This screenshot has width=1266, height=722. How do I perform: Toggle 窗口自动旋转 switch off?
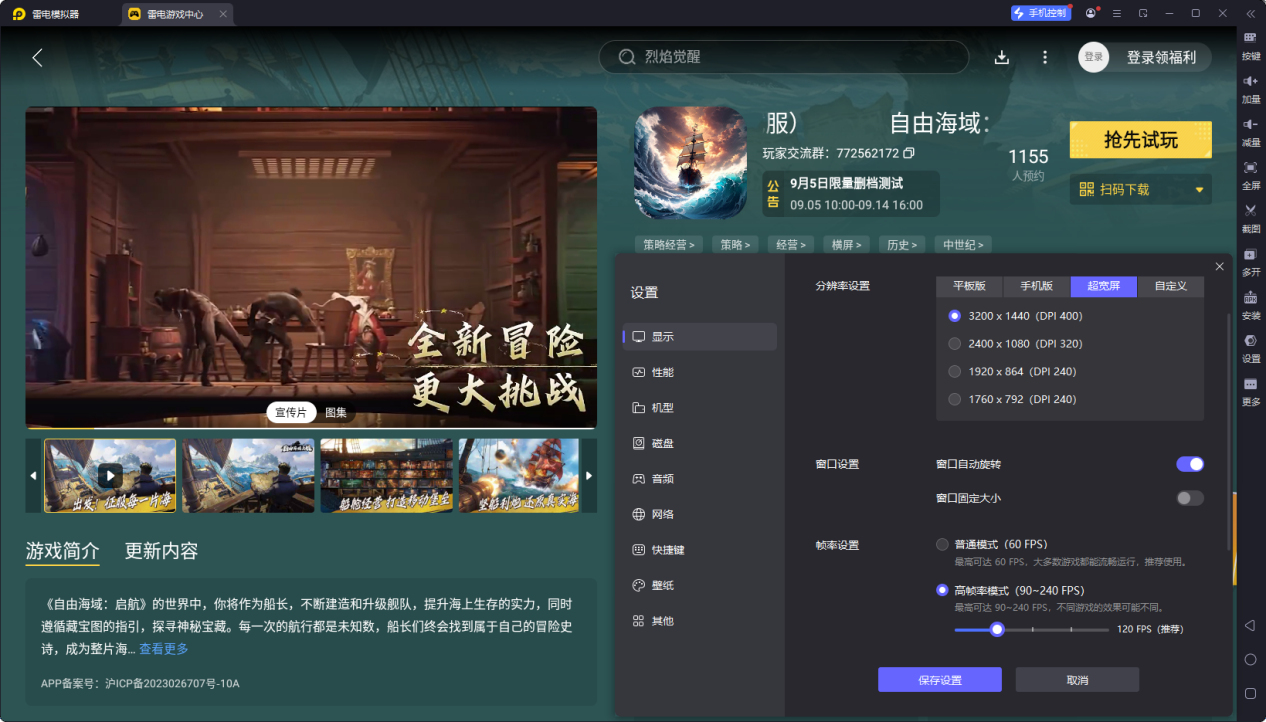tap(1190, 464)
